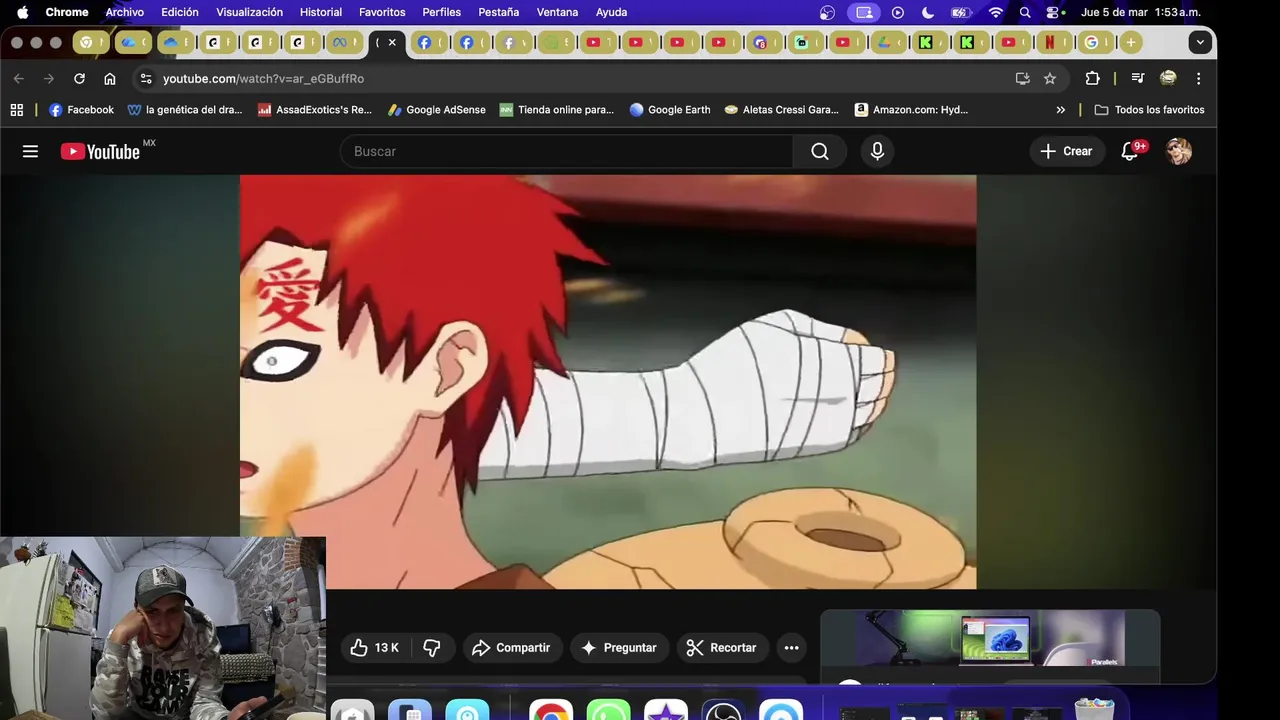Bookmark this page with the star icon
Image resolution: width=1280 pixels, height=720 pixels.
tap(1050, 78)
